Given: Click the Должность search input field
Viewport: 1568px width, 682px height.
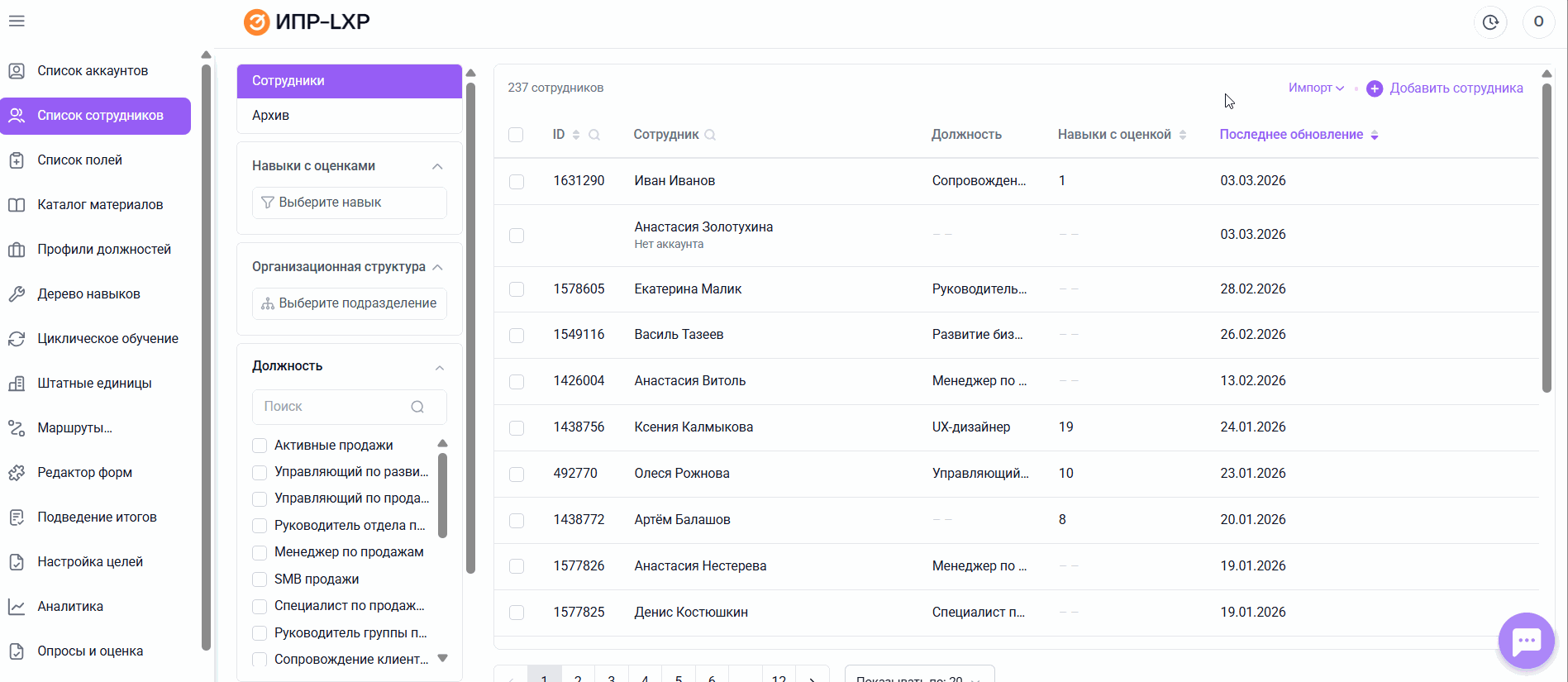Looking at the screenshot, I should (x=335, y=407).
